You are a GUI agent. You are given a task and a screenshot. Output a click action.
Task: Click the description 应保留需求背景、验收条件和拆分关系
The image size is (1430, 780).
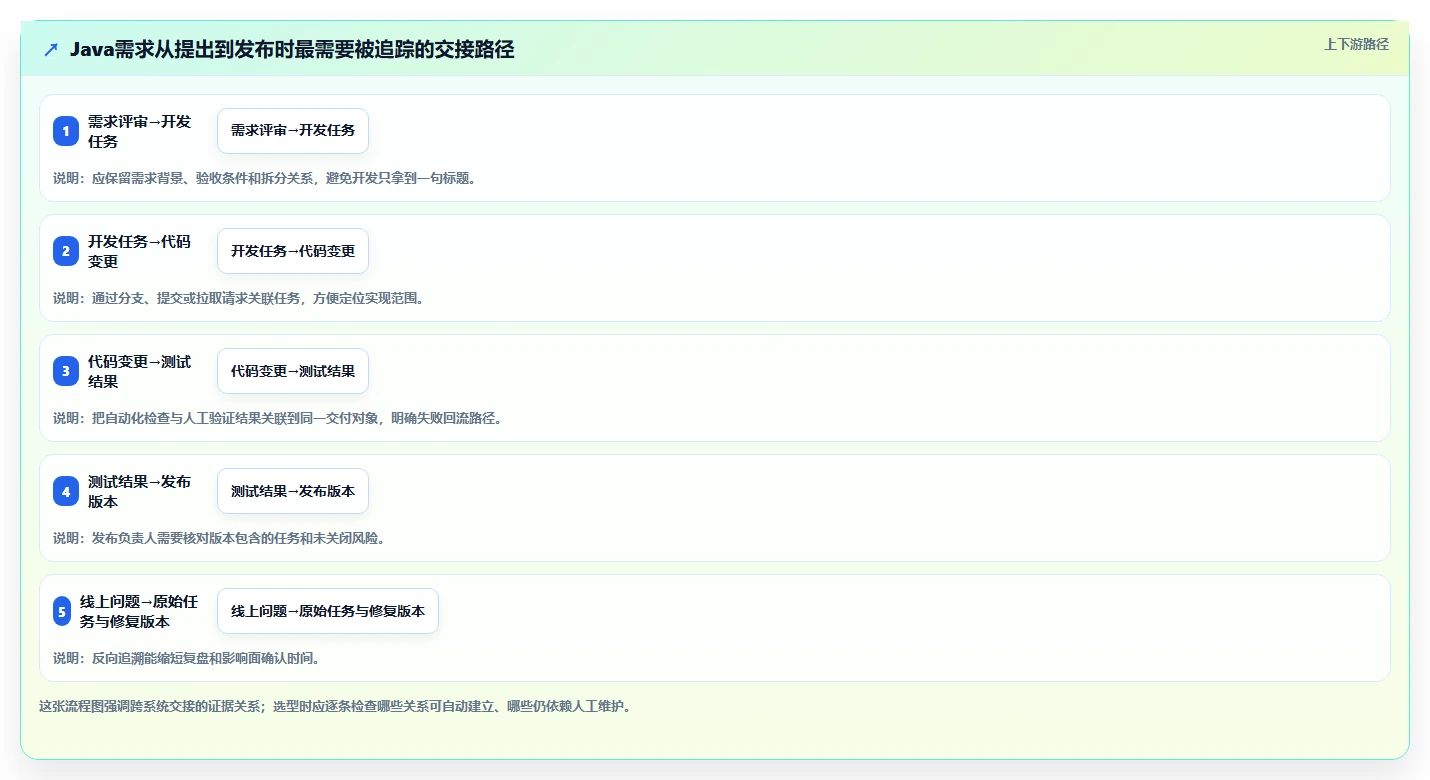coord(266,178)
